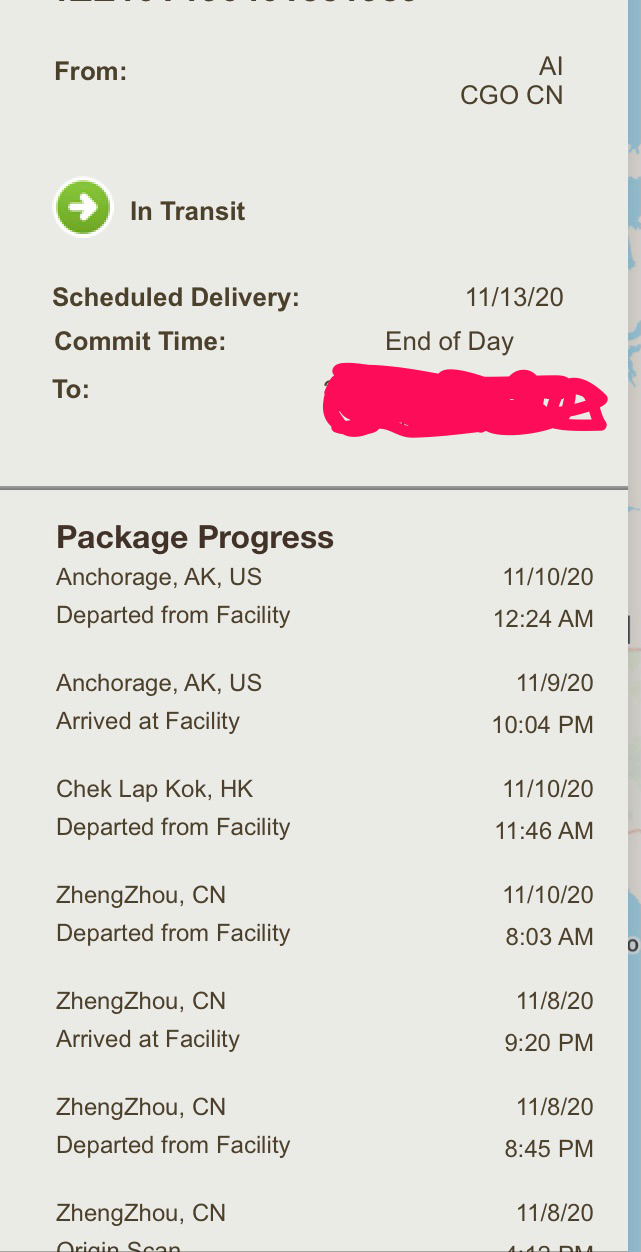Select the Chek Lap Kok, HK entry
The image size is (641, 1252).
(x=155, y=789)
